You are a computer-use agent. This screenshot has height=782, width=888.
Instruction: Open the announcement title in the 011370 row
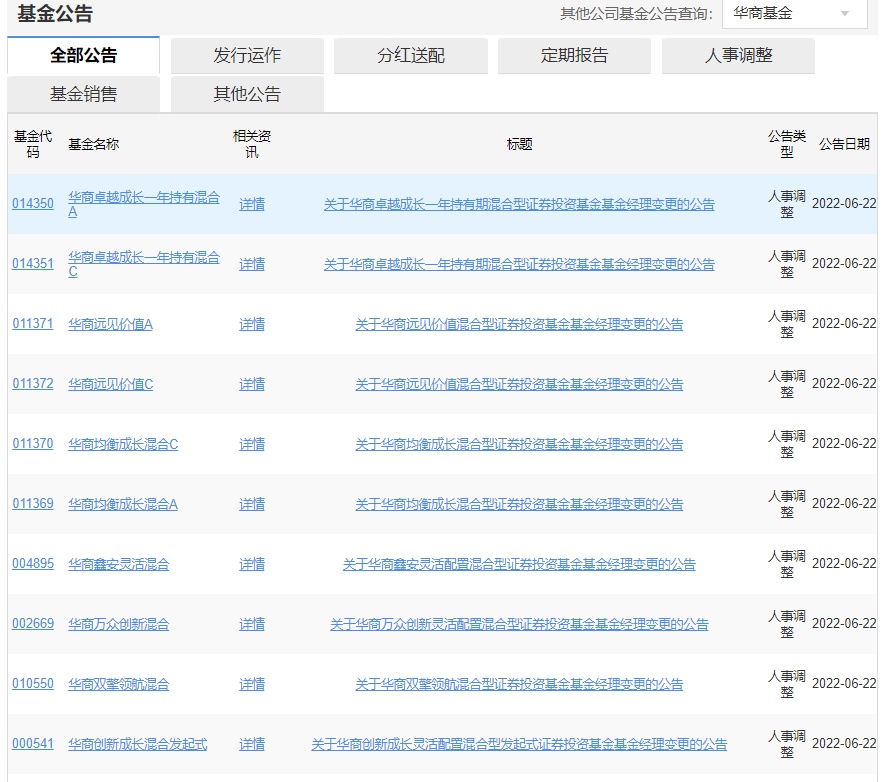click(x=519, y=445)
